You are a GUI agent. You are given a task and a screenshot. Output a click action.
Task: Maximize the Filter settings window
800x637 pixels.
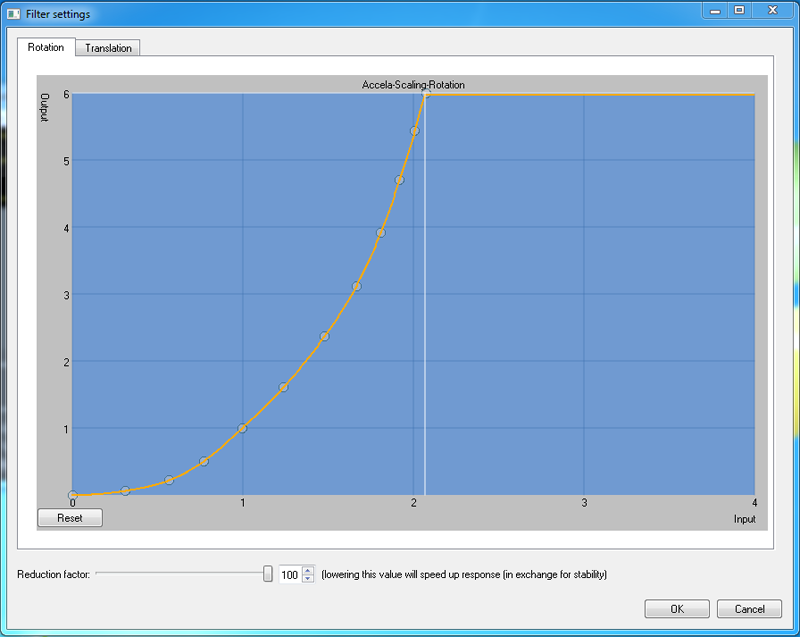click(x=739, y=11)
